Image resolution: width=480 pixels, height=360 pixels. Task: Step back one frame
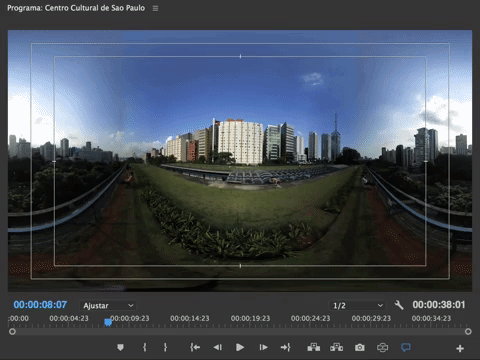pos(218,347)
